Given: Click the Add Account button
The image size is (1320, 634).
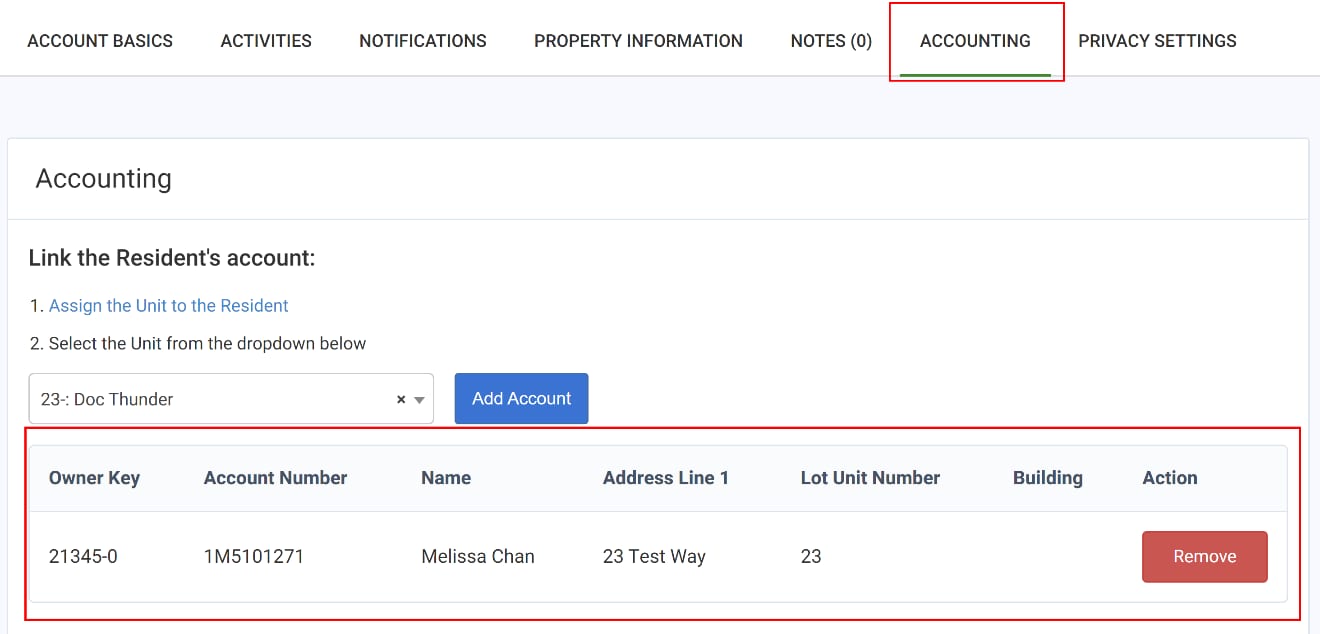Looking at the screenshot, I should (522, 398).
